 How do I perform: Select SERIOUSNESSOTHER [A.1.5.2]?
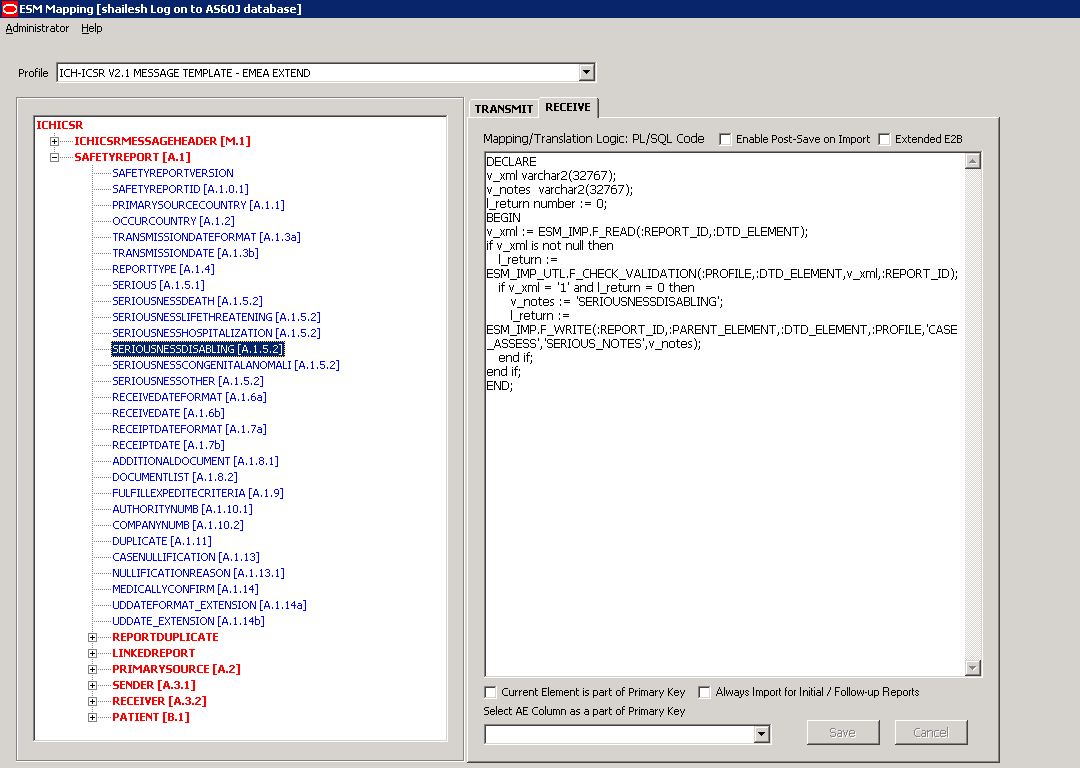(187, 381)
